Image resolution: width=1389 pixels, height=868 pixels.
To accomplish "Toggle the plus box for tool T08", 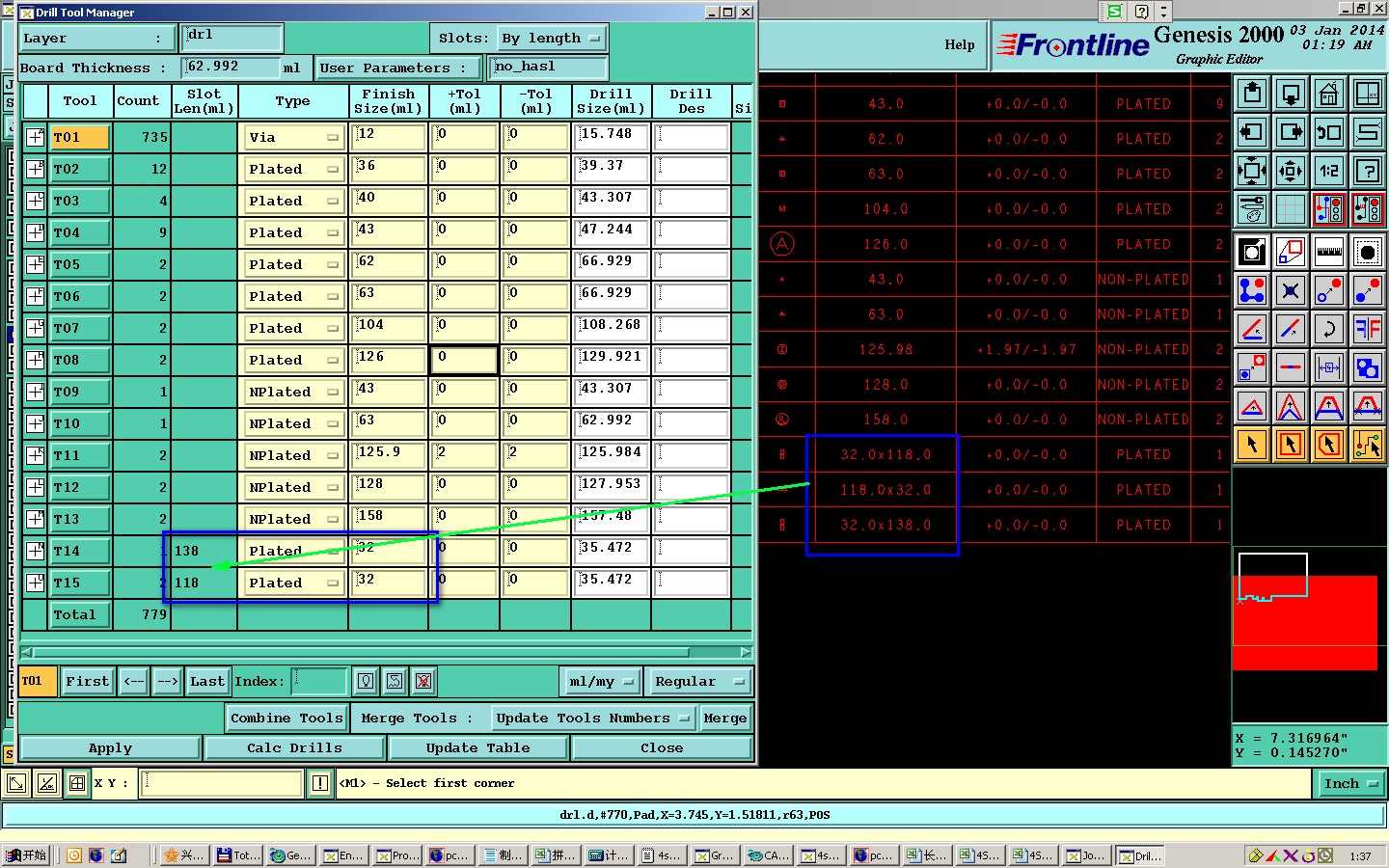I will [x=35, y=360].
